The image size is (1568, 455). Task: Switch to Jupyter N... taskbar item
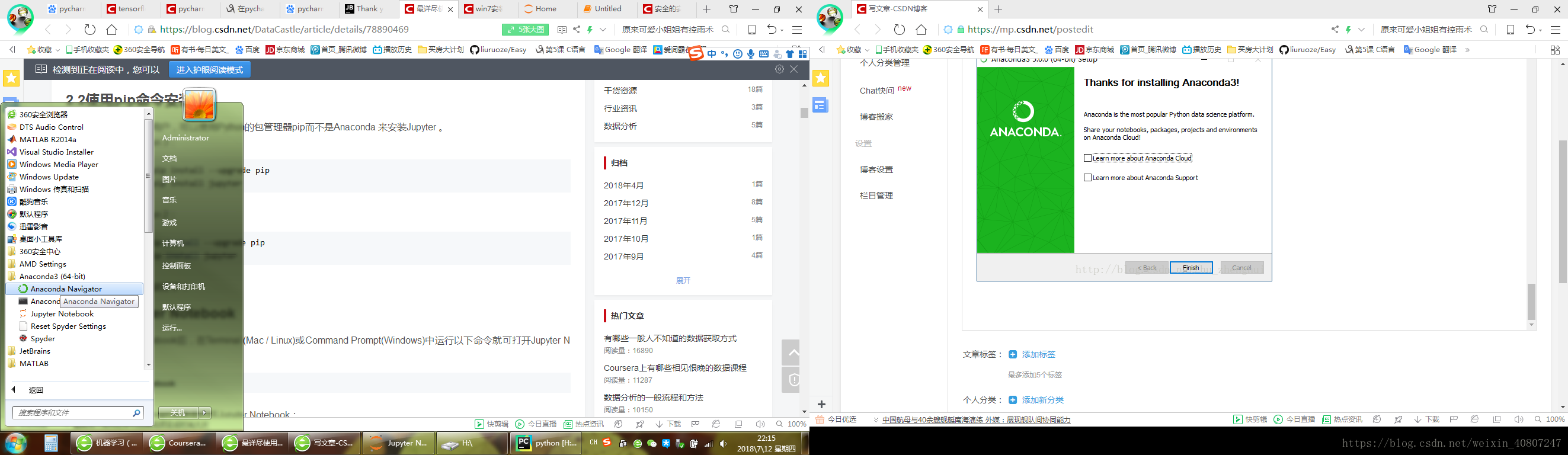tap(399, 443)
